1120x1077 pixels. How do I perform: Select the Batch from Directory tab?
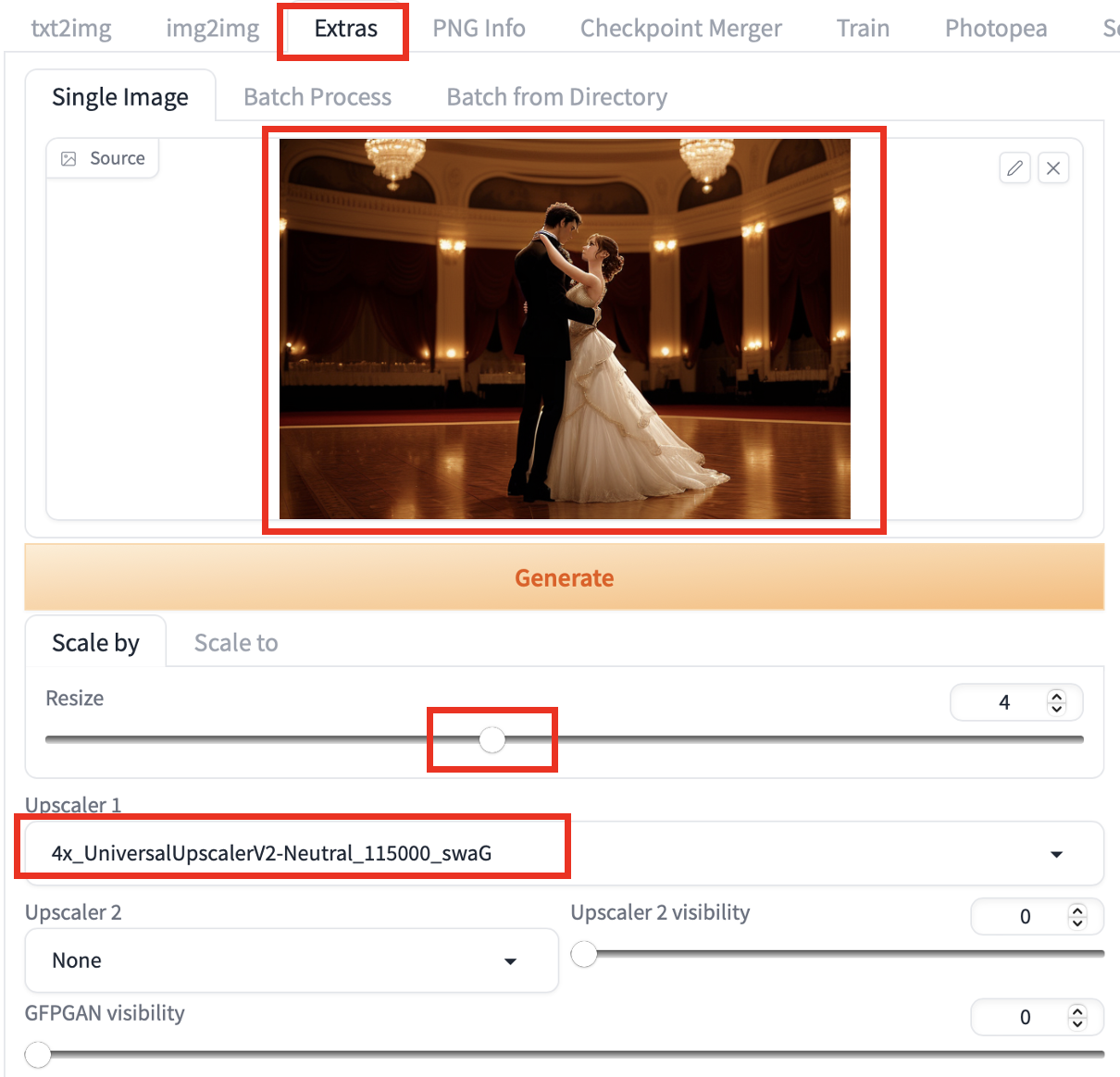pos(556,96)
